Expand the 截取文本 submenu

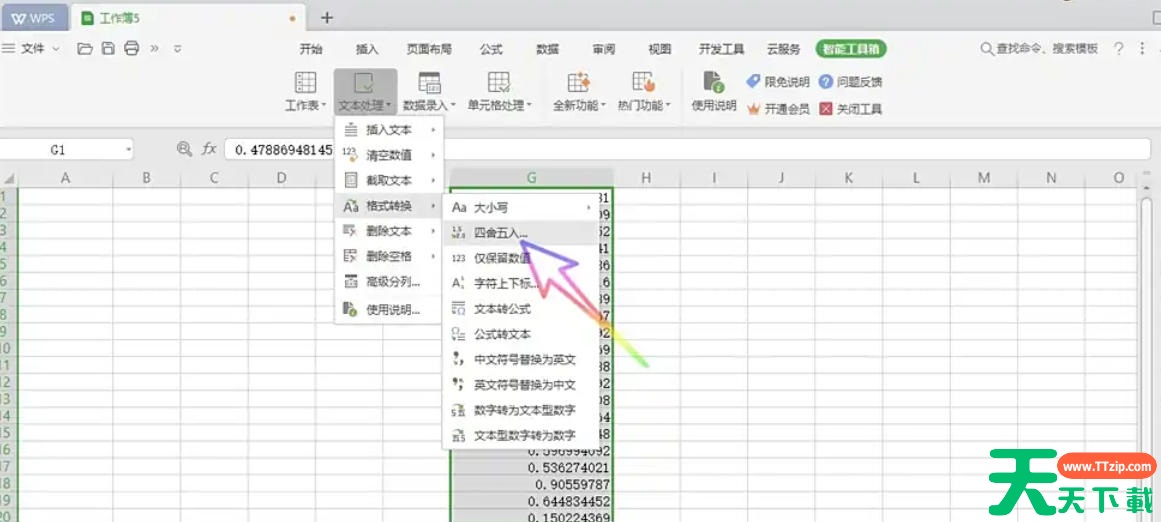pos(389,181)
